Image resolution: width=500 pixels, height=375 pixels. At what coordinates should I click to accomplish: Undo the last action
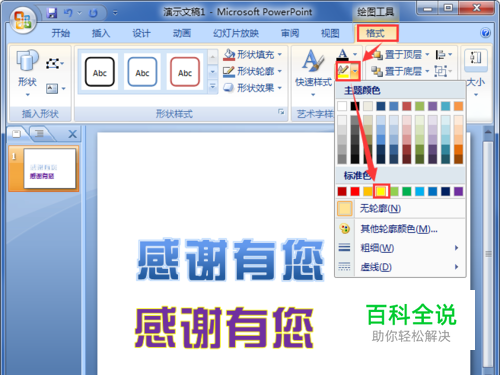pos(68,13)
